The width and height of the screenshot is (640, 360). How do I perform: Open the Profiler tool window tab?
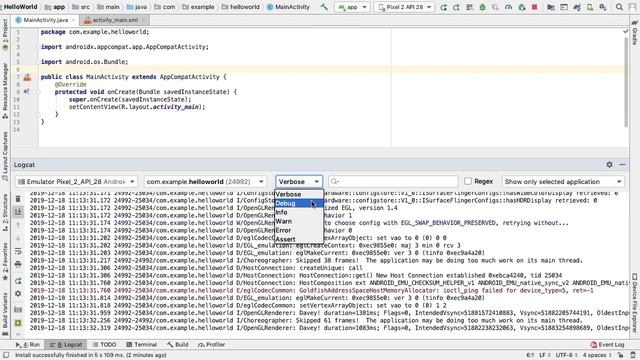pos(211,345)
